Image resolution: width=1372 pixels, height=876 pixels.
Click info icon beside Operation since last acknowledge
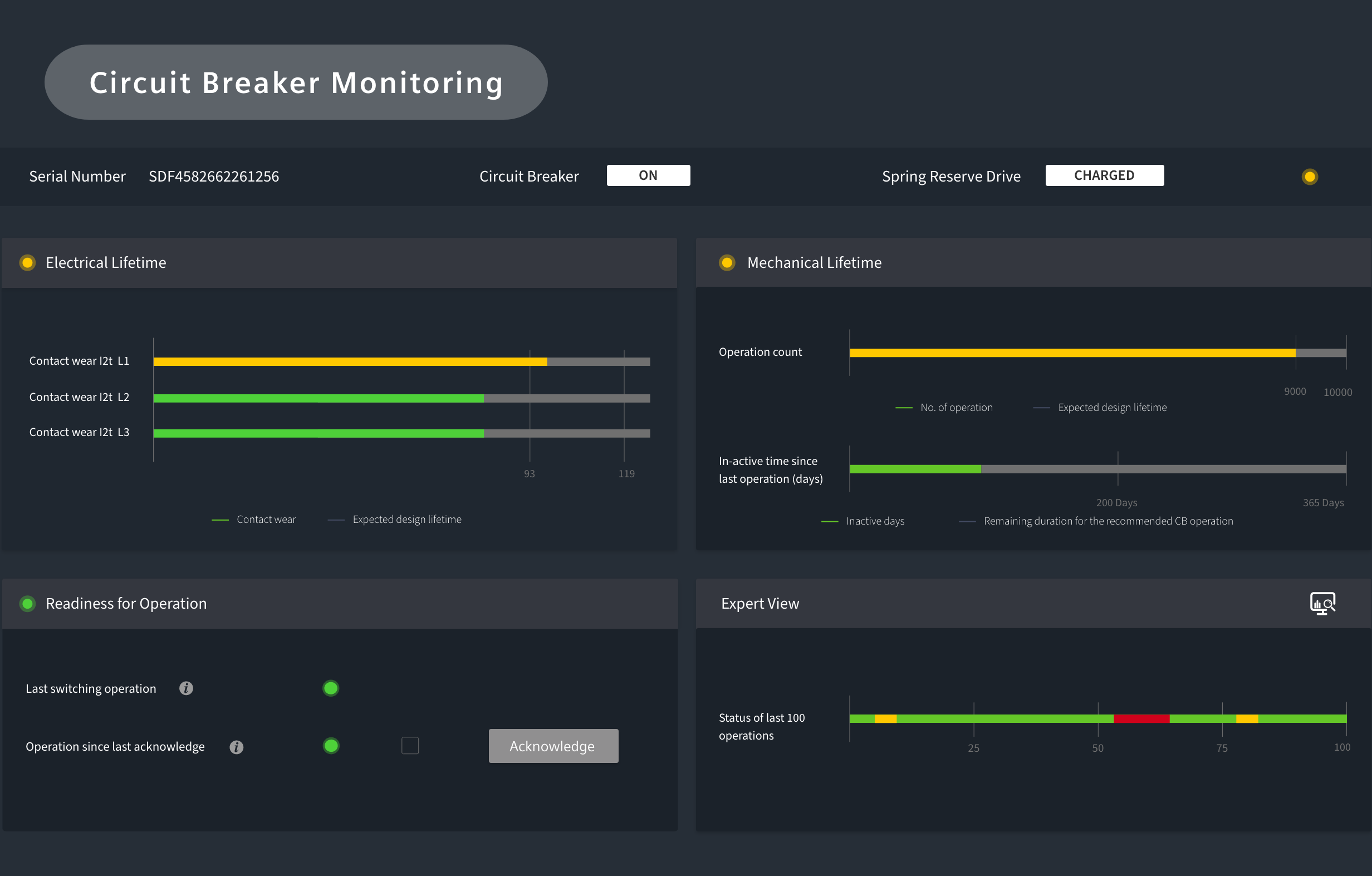point(237,747)
